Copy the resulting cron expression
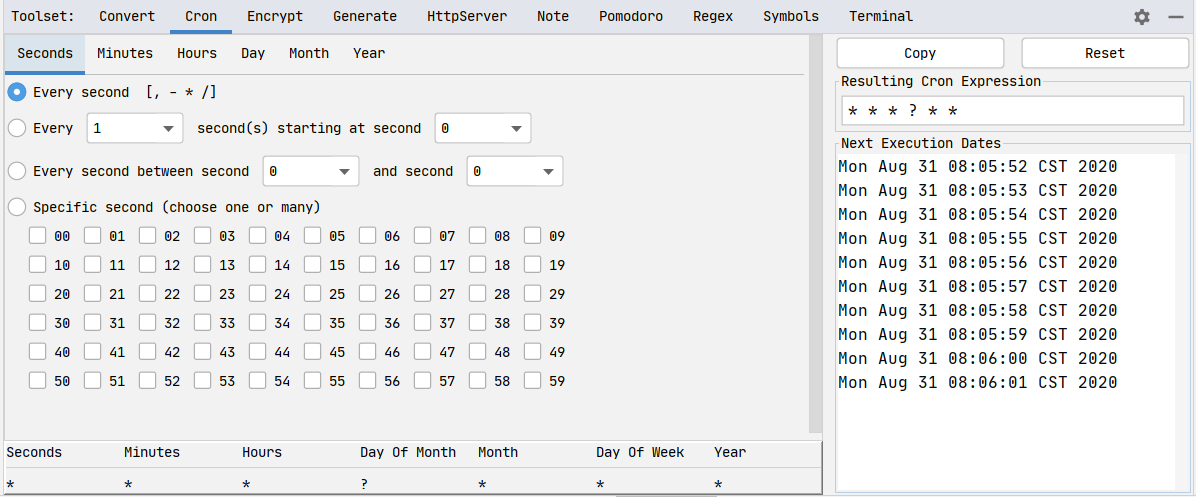The image size is (1196, 497). point(920,53)
